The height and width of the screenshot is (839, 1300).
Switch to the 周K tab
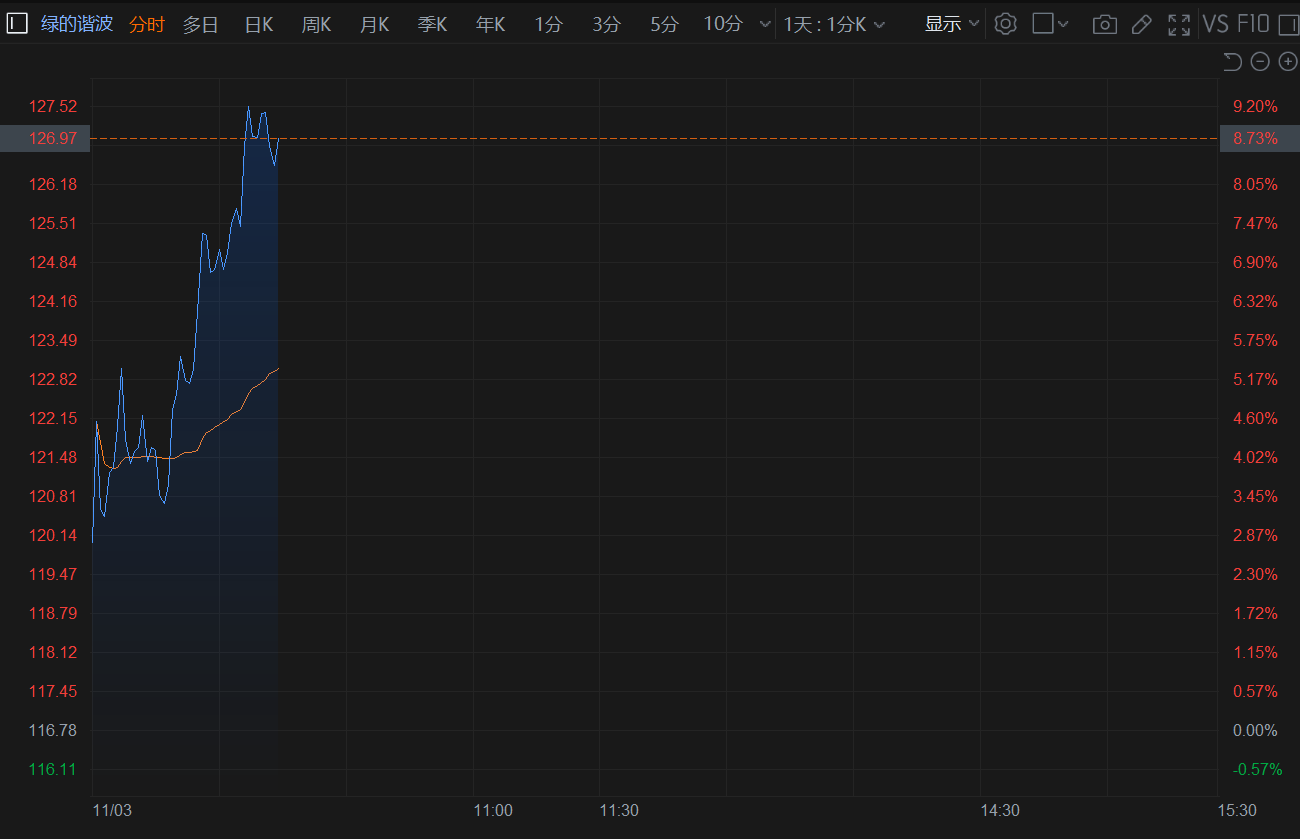coord(316,24)
